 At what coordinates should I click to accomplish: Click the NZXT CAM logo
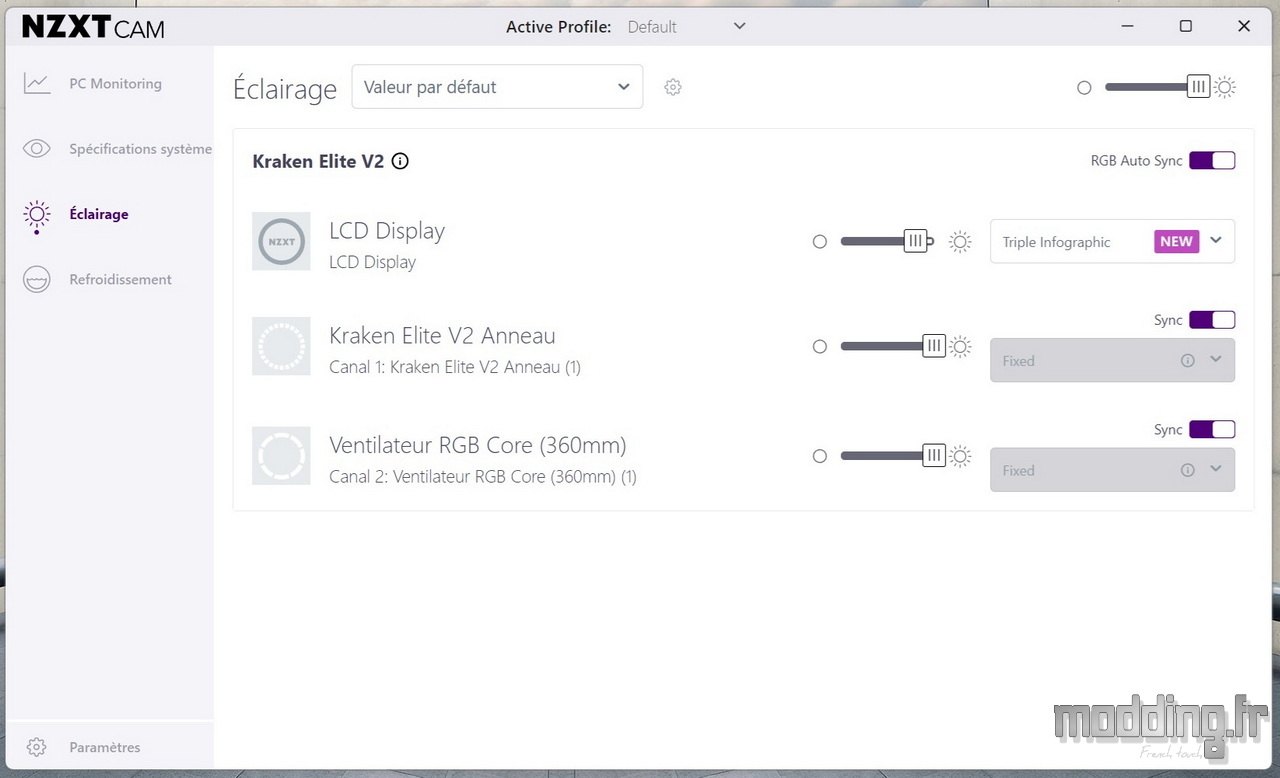(x=93, y=27)
